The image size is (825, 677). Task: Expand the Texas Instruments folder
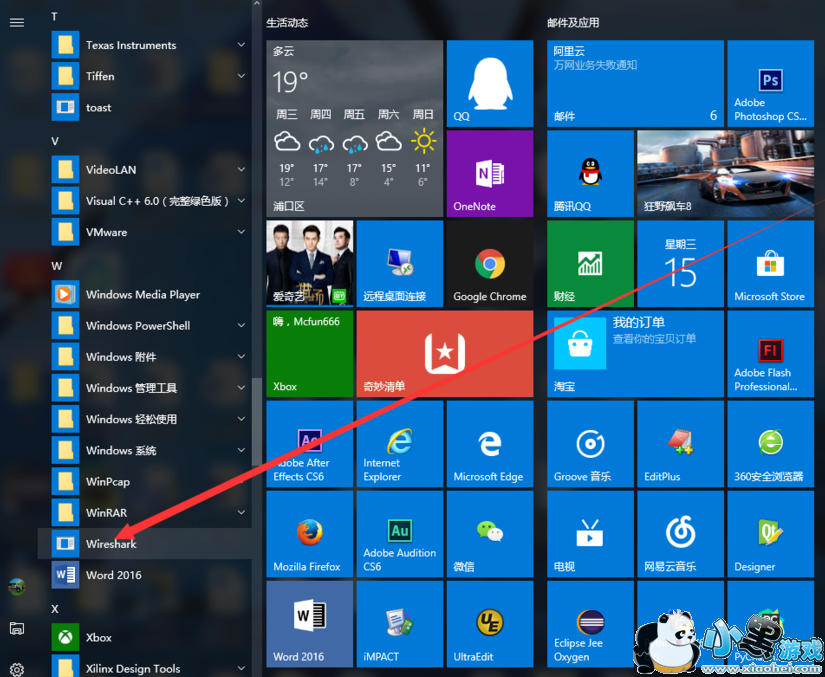click(241, 45)
